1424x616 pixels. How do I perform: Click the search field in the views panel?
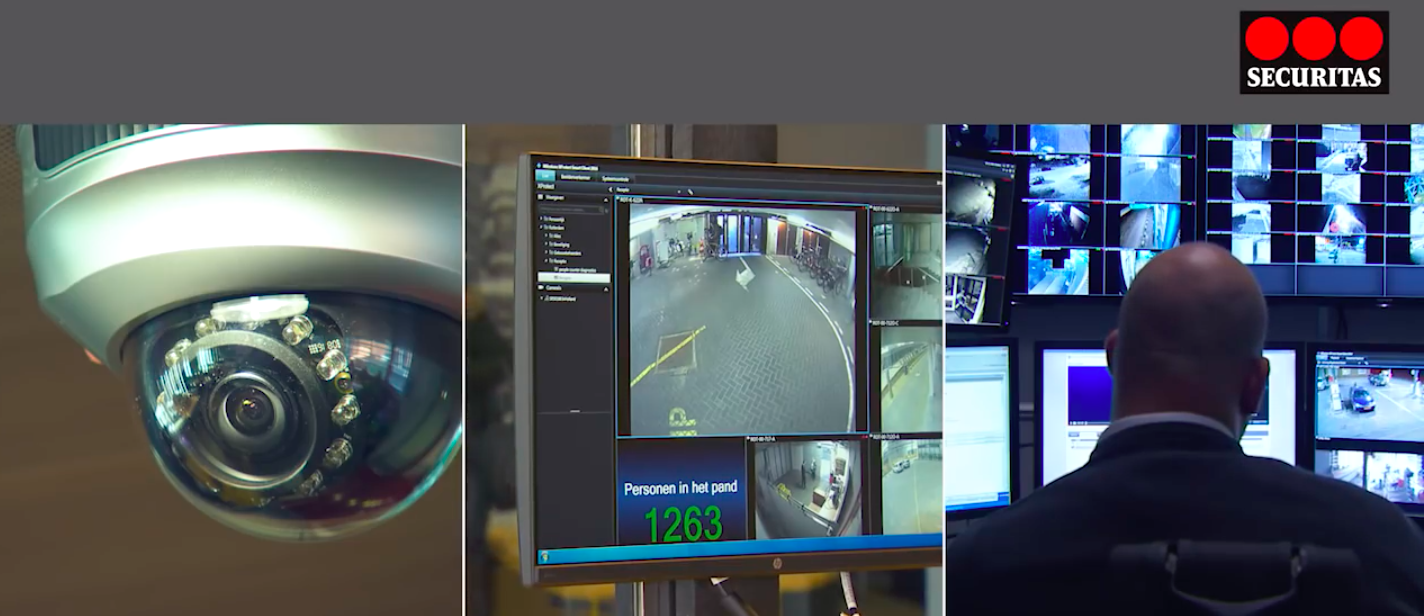571,209
